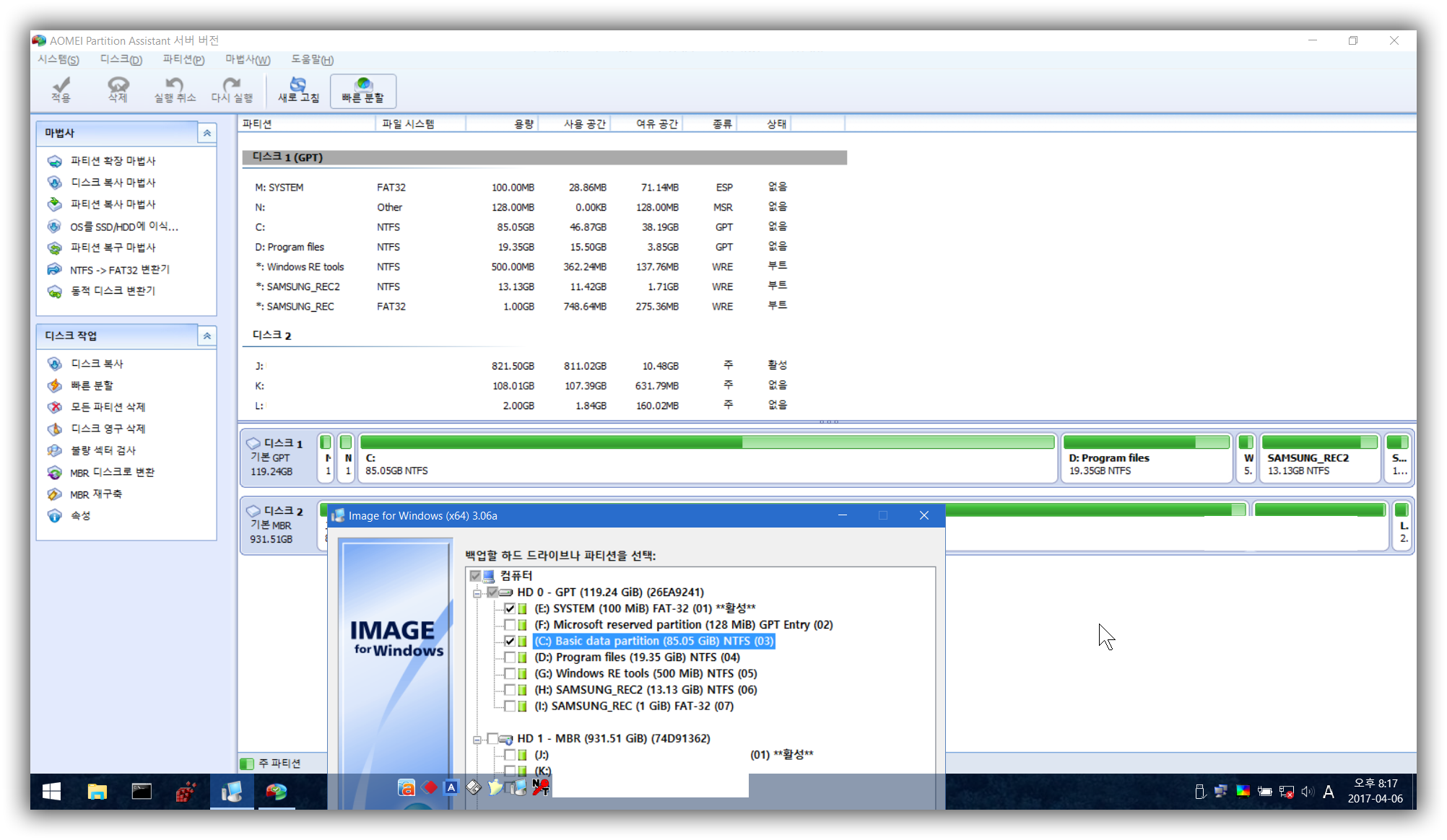
Task: Run 불량 섹터 검사
Action: coord(103,450)
